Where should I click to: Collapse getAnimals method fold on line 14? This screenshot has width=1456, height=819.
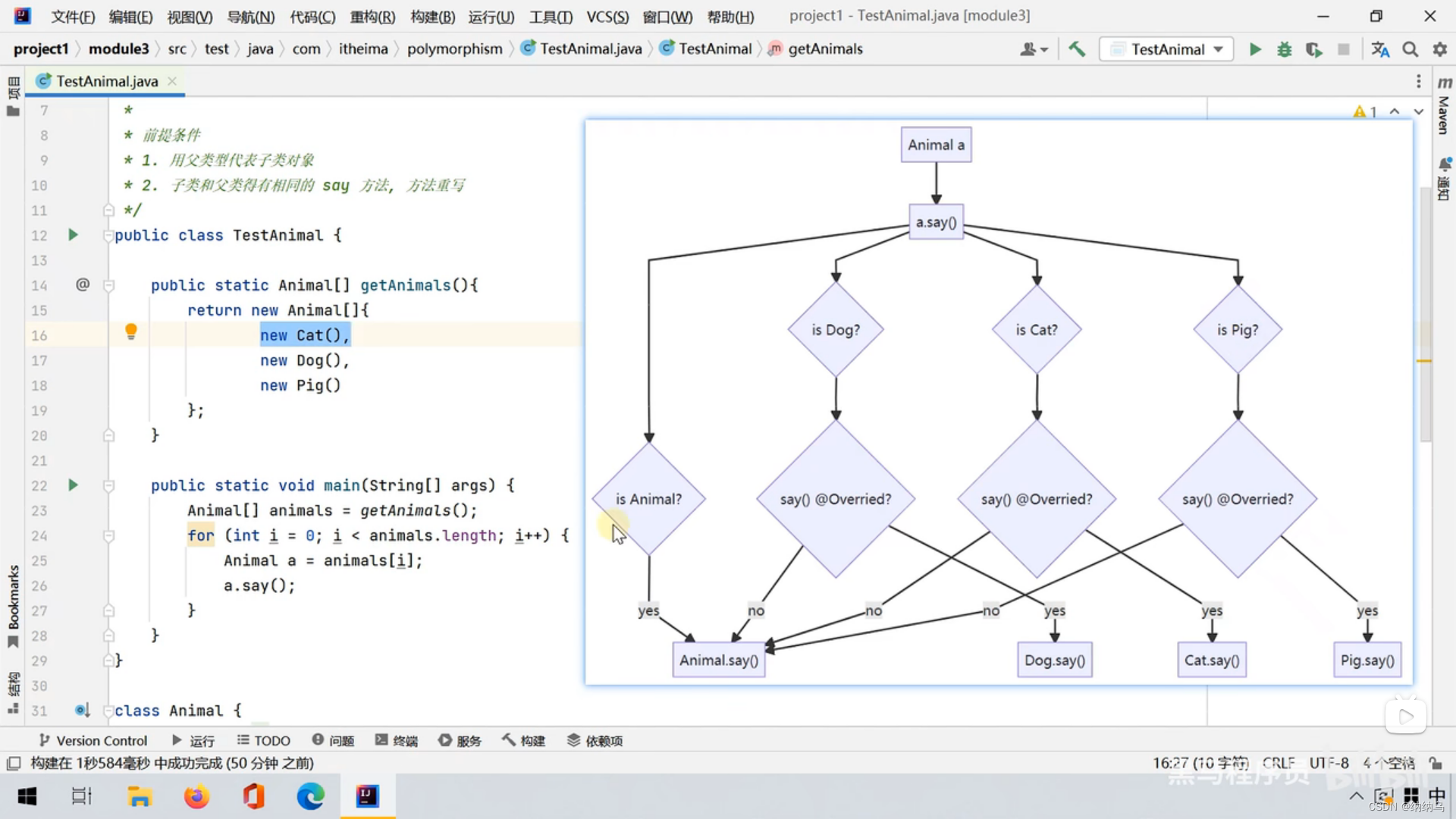pos(108,285)
